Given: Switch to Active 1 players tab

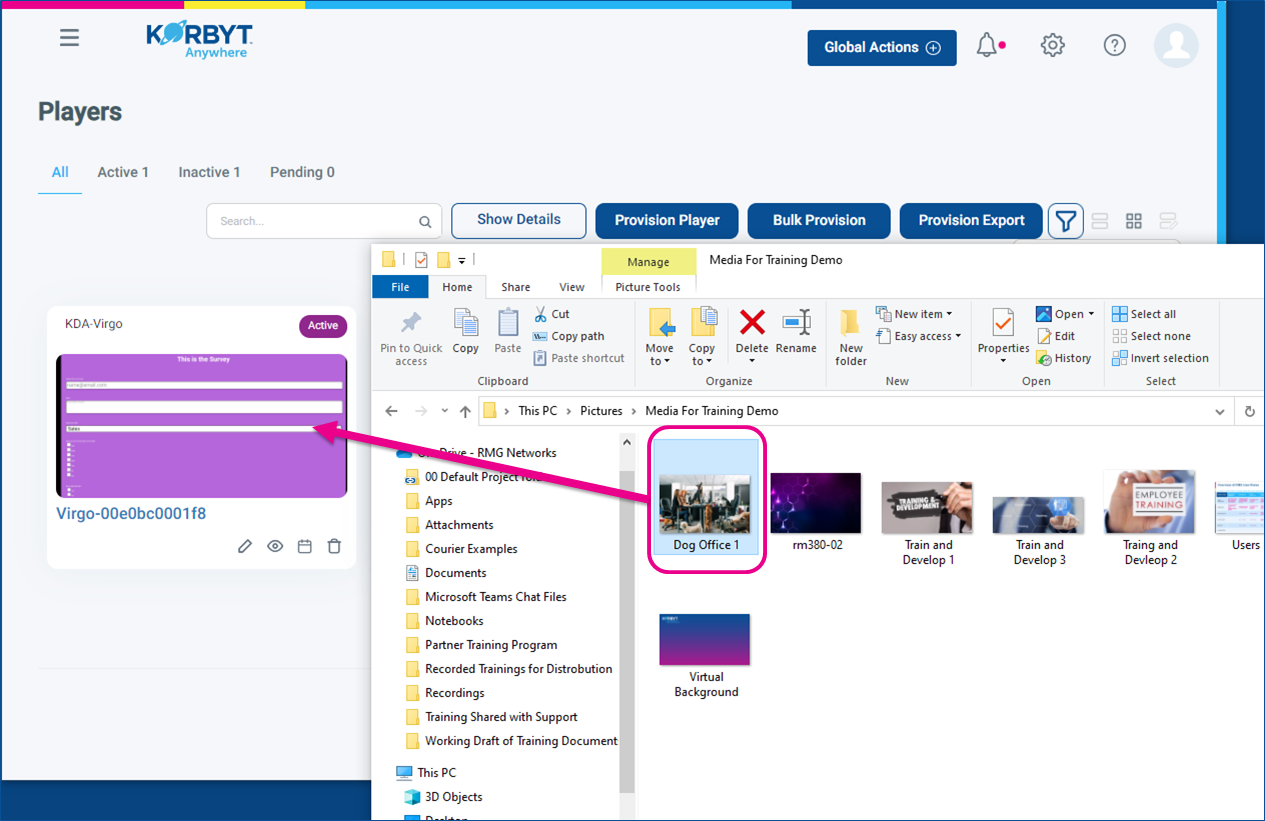Looking at the screenshot, I should pos(123,172).
